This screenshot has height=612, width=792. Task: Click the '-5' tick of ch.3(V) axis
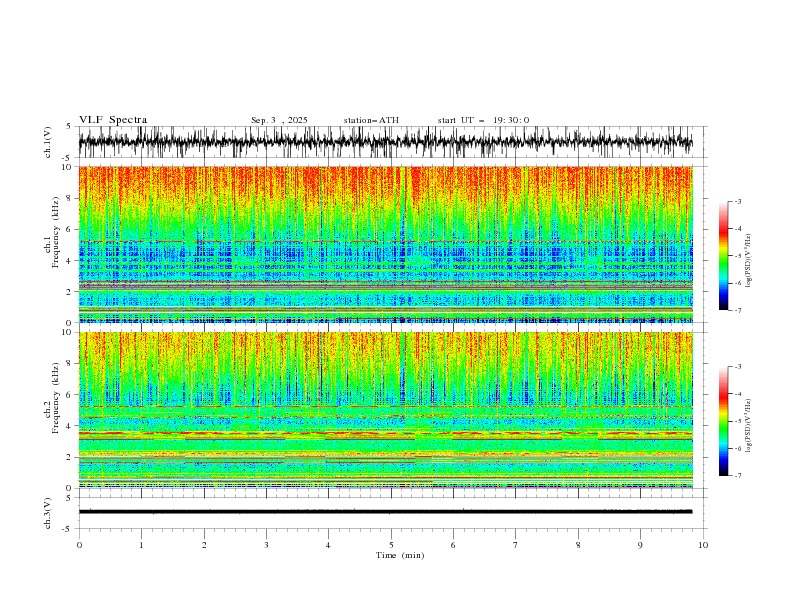pos(68,529)
